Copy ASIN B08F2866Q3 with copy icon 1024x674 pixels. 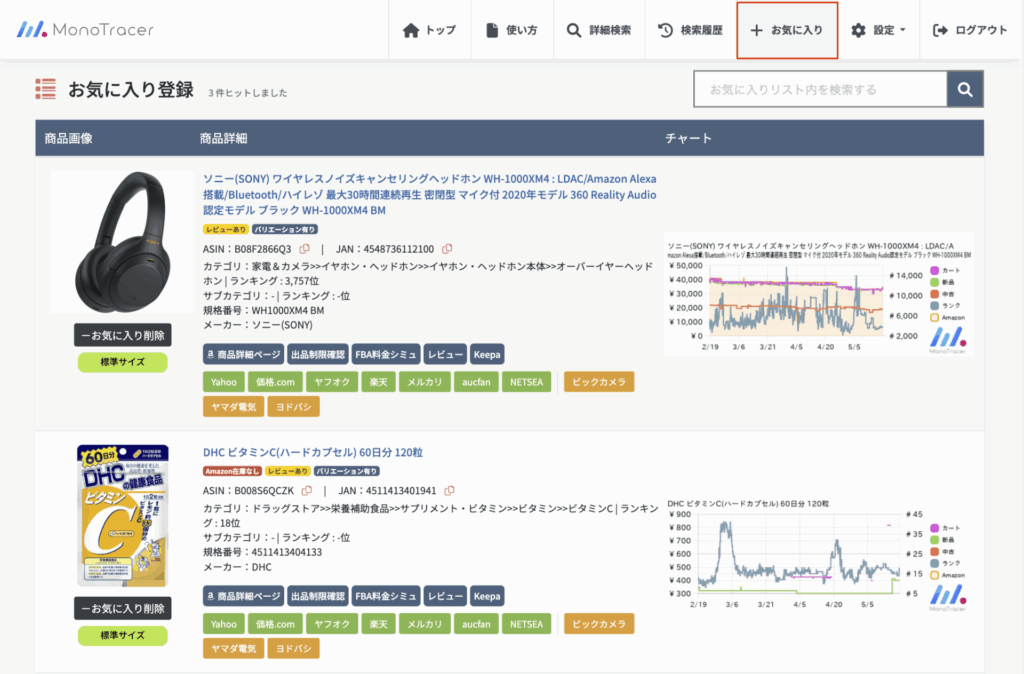[304, 249]
